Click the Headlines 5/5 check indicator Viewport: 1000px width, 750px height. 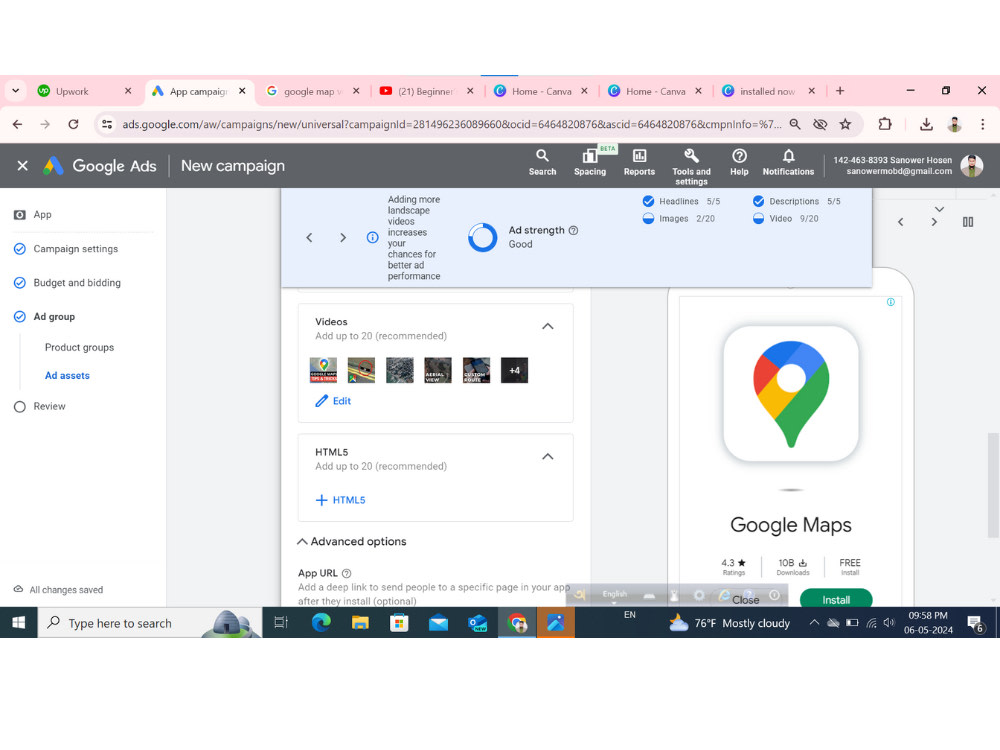tap(648, 202)
